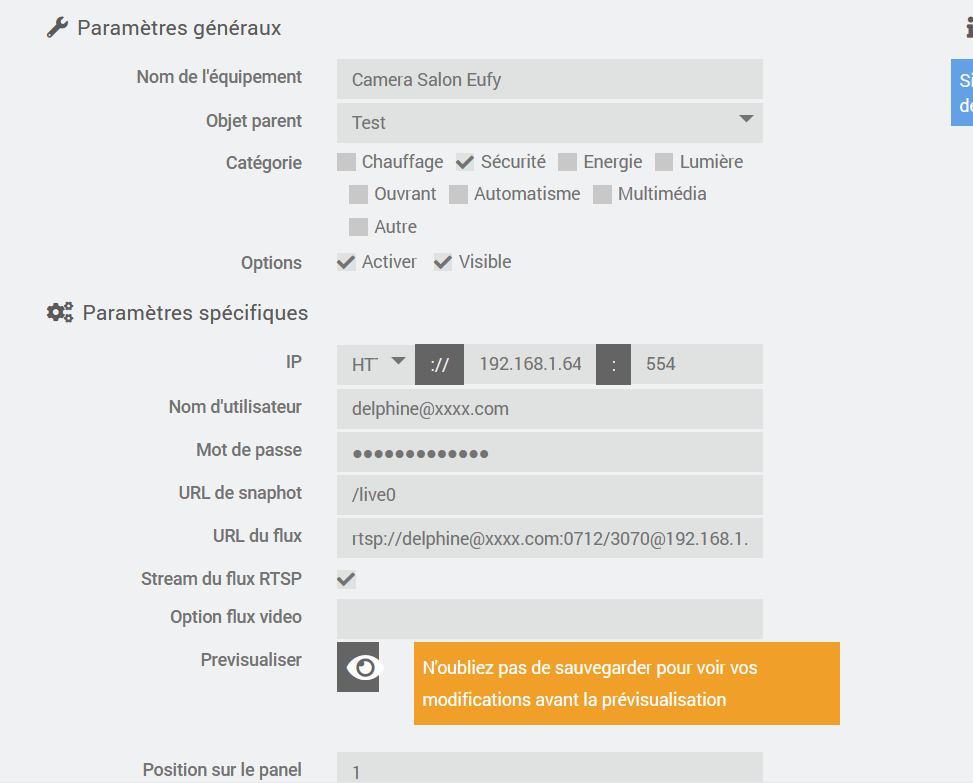973x783 pixels.
Task: Click the colon port separator box
Action: coord(613,364)
